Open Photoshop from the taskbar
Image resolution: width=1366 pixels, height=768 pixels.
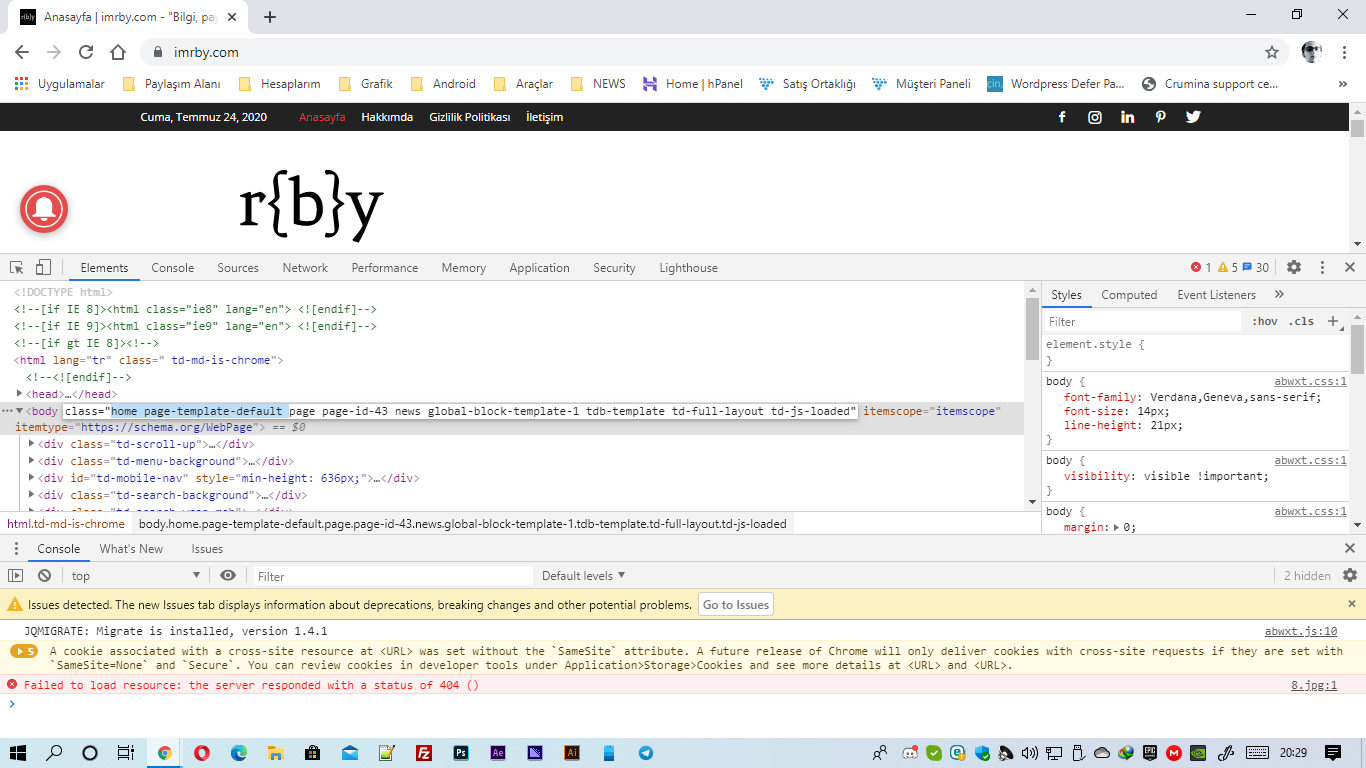pos(461,753)
